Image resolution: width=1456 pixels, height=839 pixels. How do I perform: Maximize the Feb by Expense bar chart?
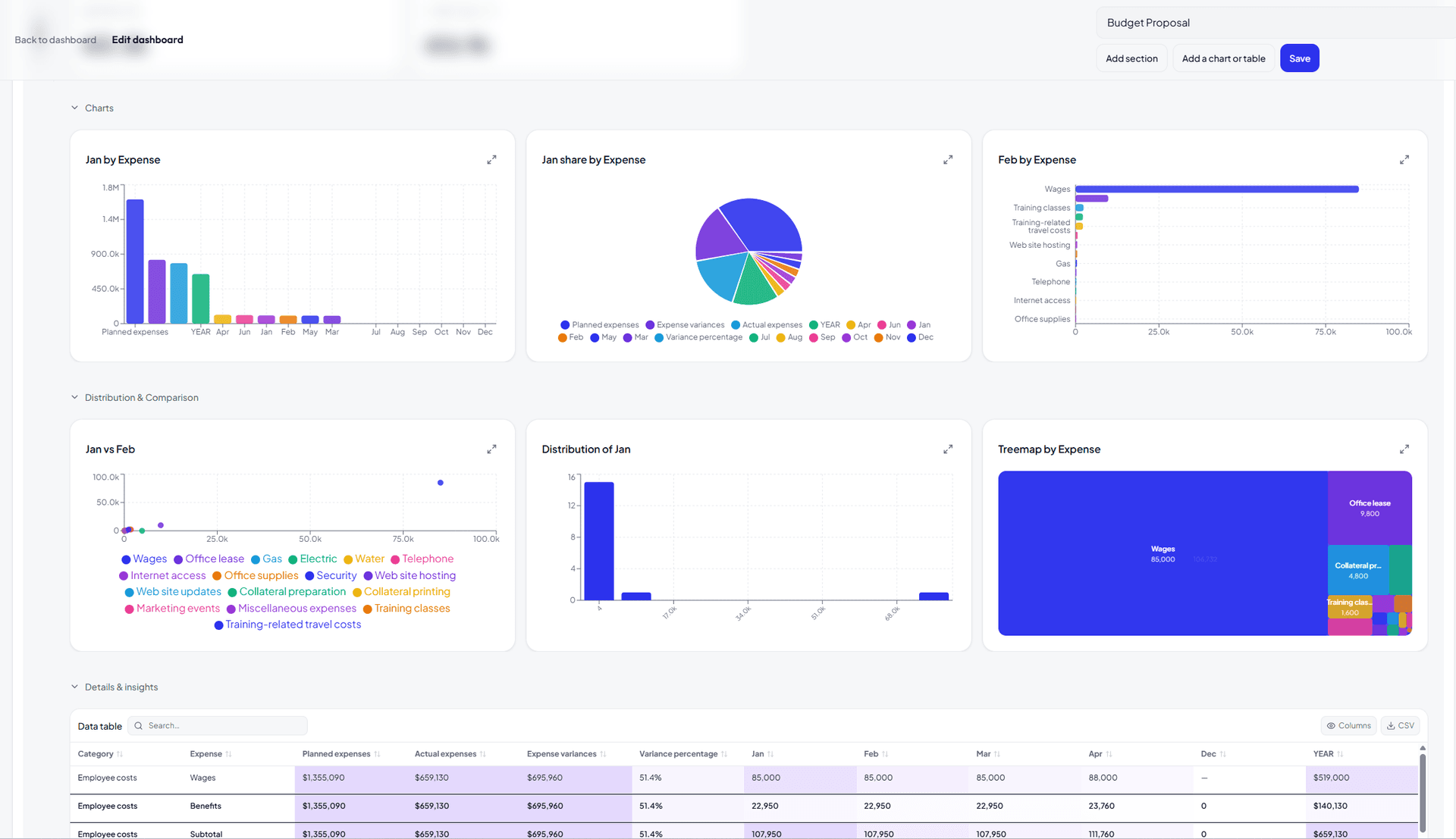[x=1404, y=159]
